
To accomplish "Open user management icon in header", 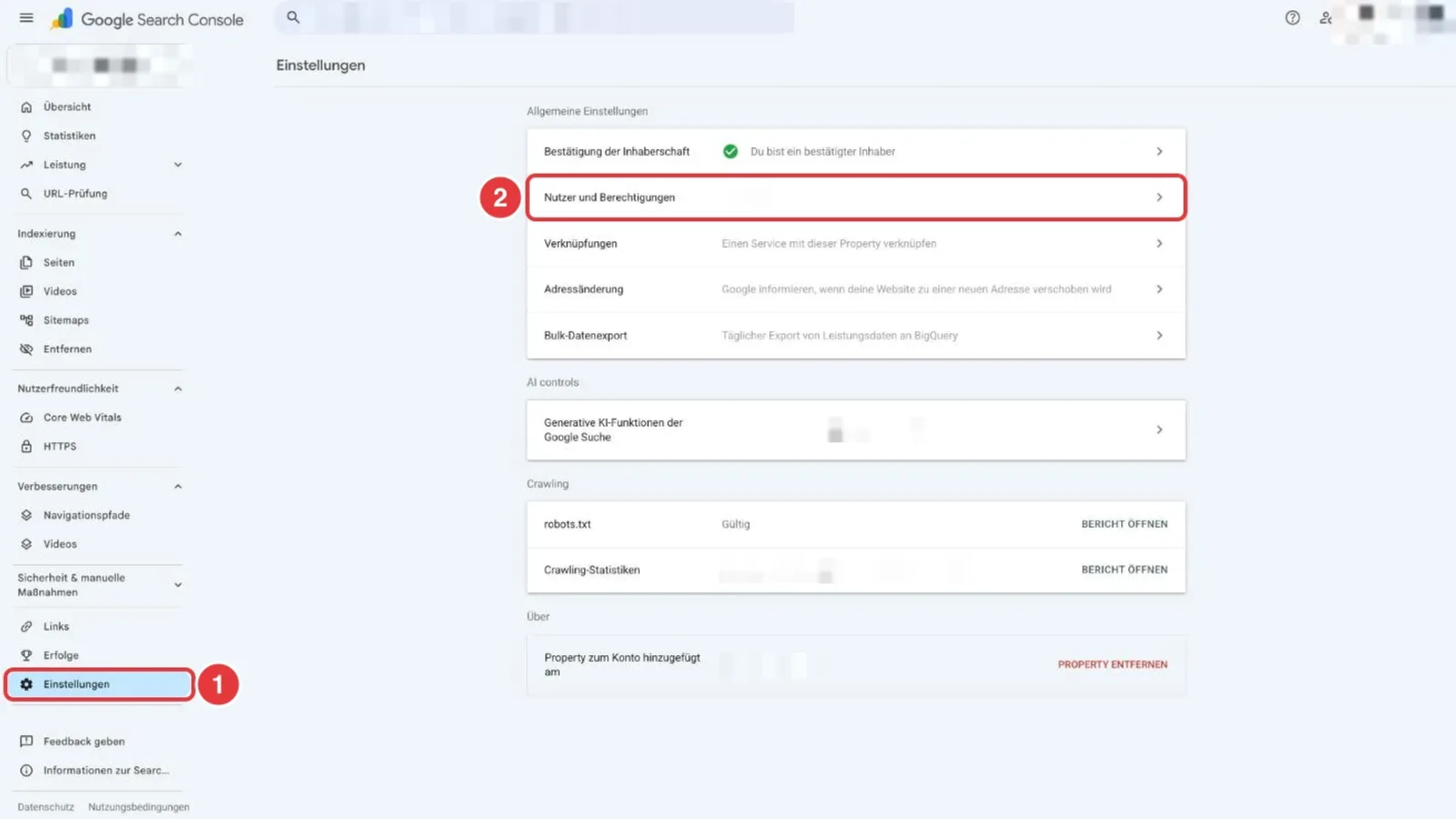I will click(1326, 18).
